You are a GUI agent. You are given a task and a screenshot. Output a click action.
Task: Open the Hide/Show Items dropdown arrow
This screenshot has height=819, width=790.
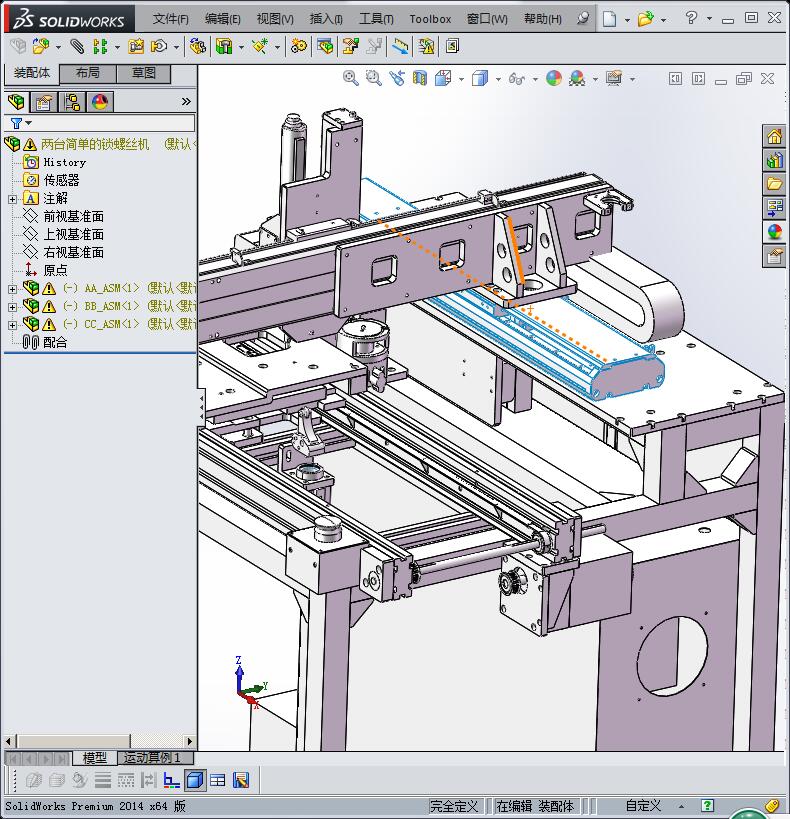click(x=533, y=79)
